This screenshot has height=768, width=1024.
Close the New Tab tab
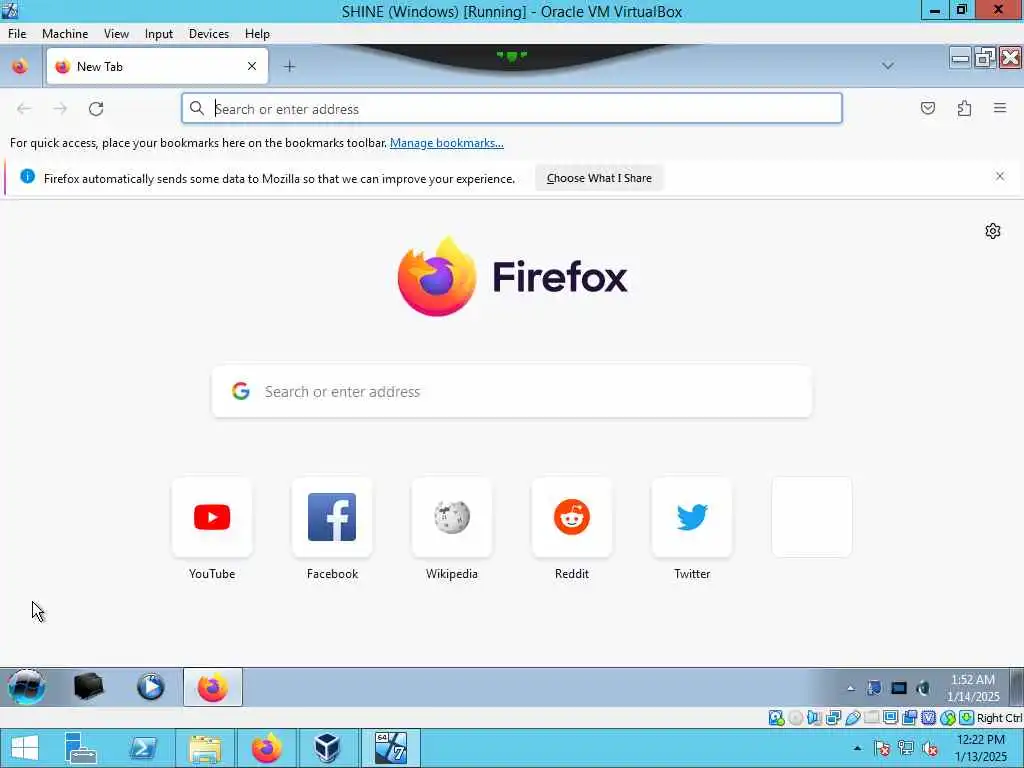tap(252, 66)
